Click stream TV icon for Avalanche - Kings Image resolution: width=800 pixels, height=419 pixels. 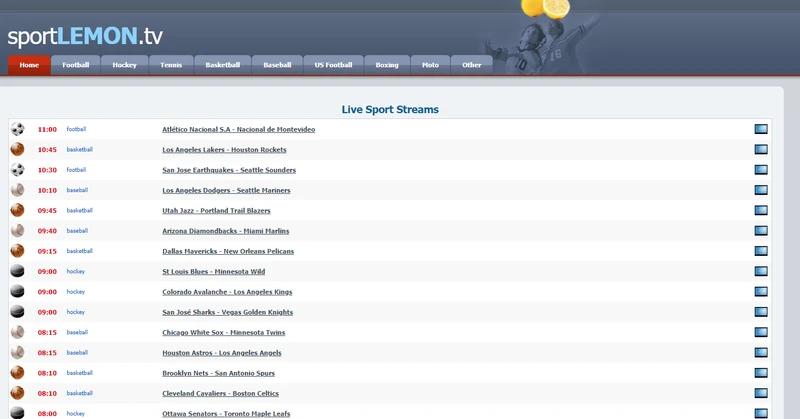[x=761, y=291]
